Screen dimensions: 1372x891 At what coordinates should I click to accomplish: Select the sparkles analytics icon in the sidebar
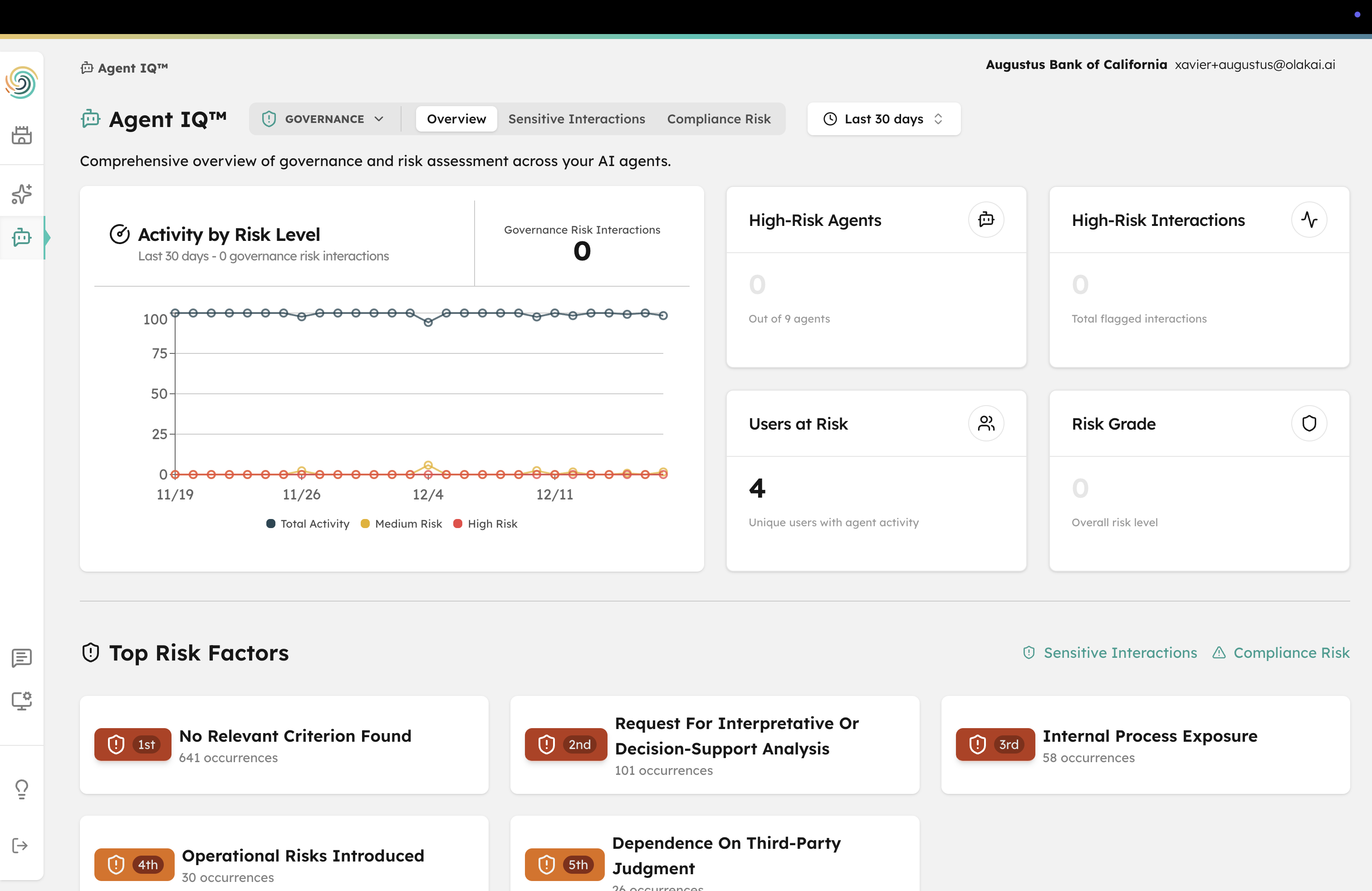21,194
